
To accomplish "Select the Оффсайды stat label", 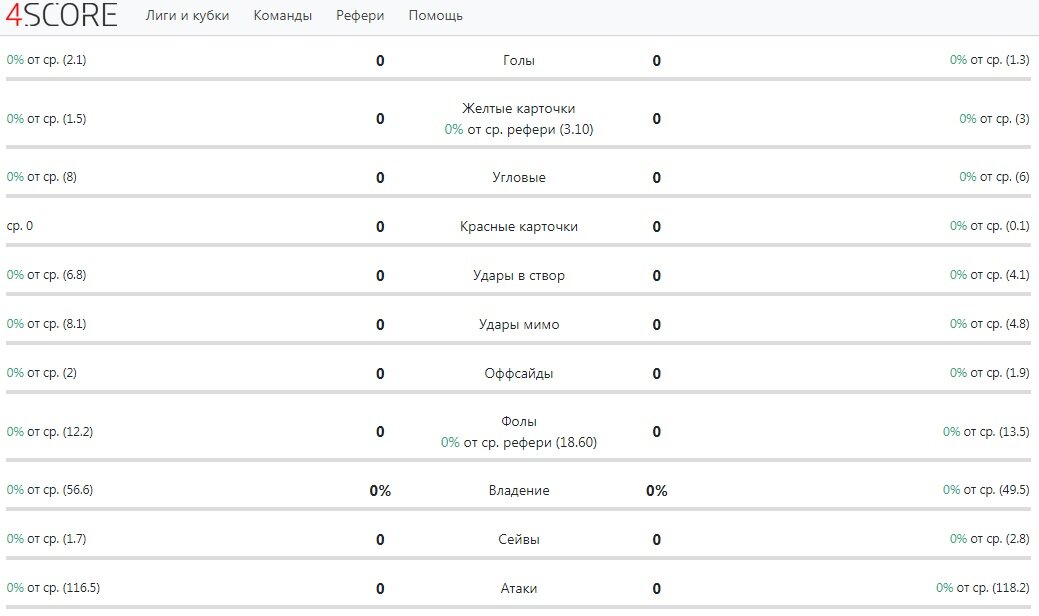I will pos(519,373).
